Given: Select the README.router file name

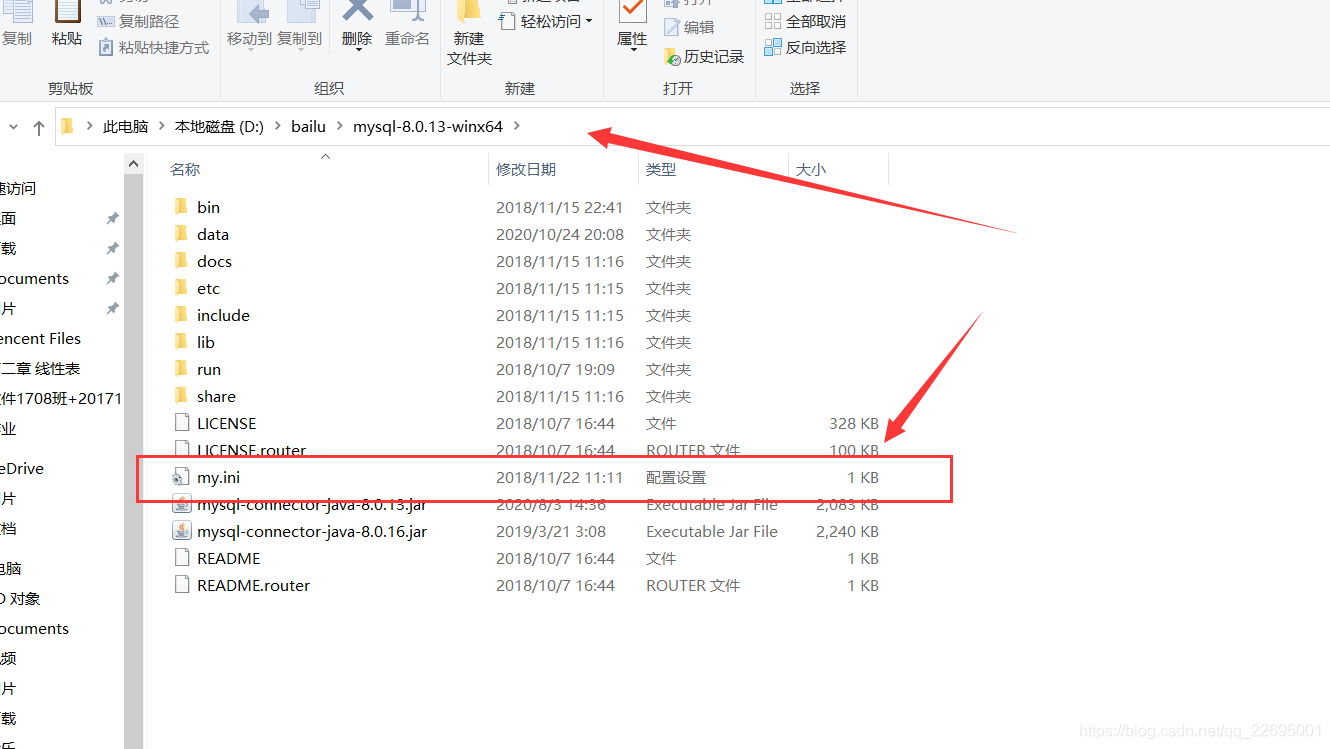Looking at the screenshot, I should pyautogui.click(x=254, y=585).
